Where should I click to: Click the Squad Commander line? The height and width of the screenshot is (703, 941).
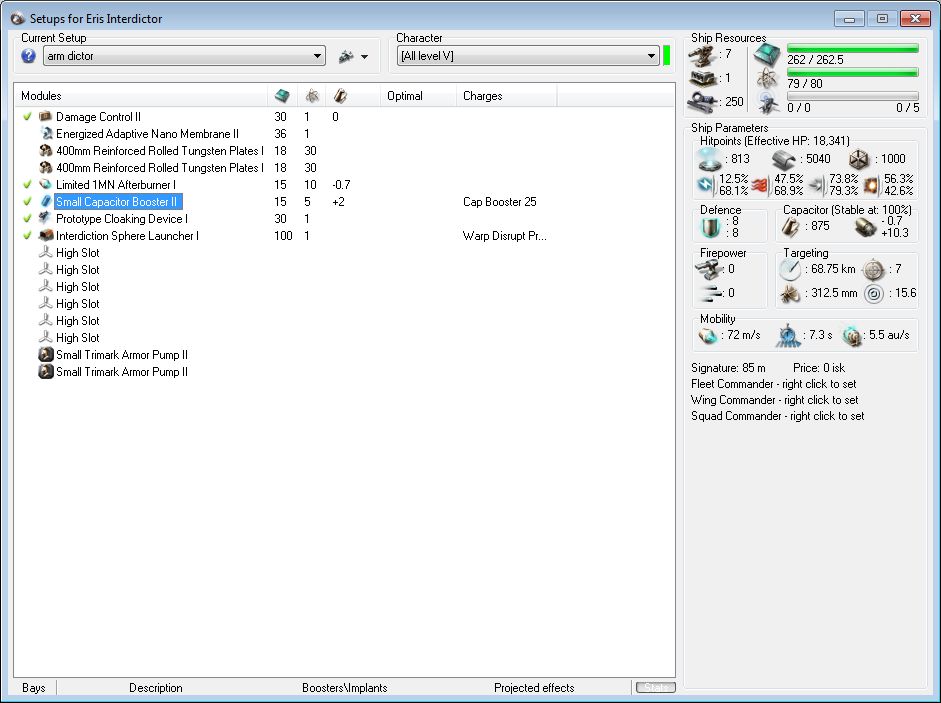(x=777, y=416)
